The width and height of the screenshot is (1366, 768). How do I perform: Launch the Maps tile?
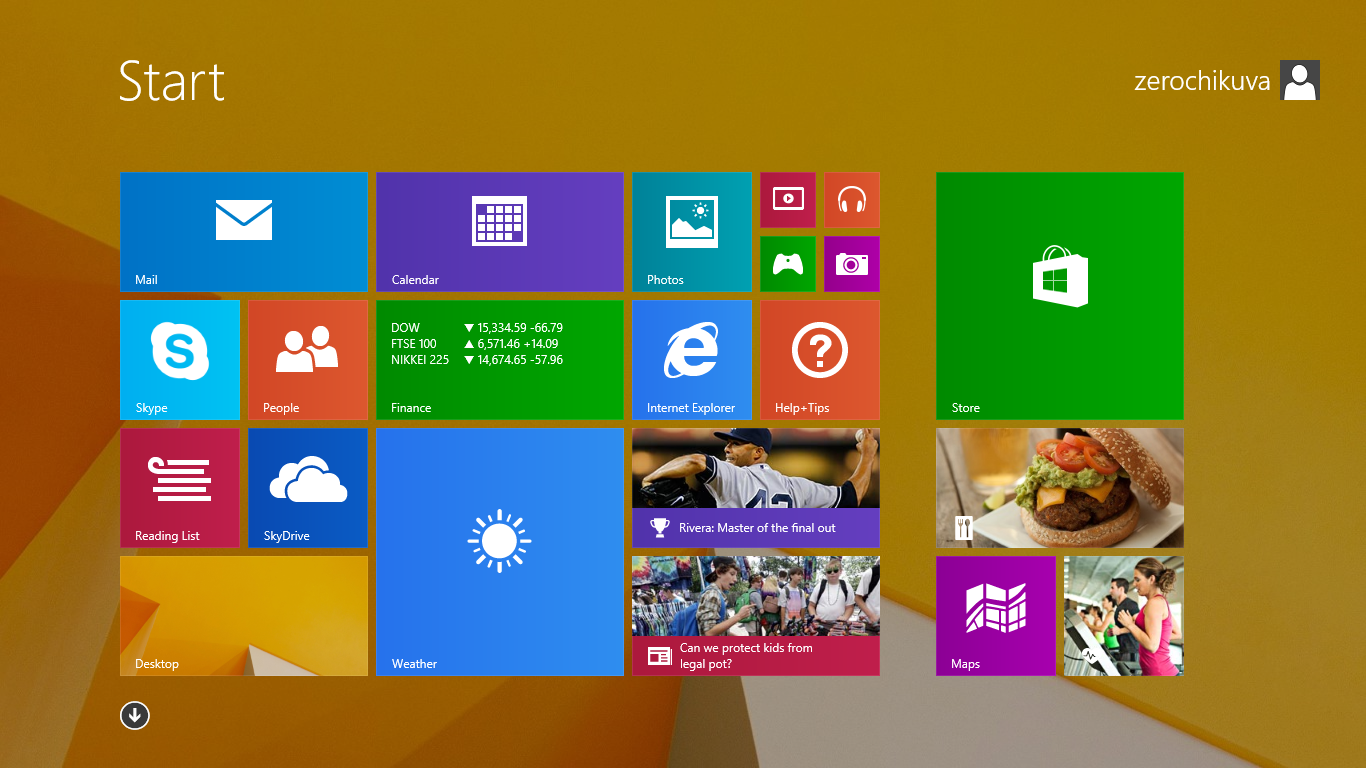[x=996, y=616]
